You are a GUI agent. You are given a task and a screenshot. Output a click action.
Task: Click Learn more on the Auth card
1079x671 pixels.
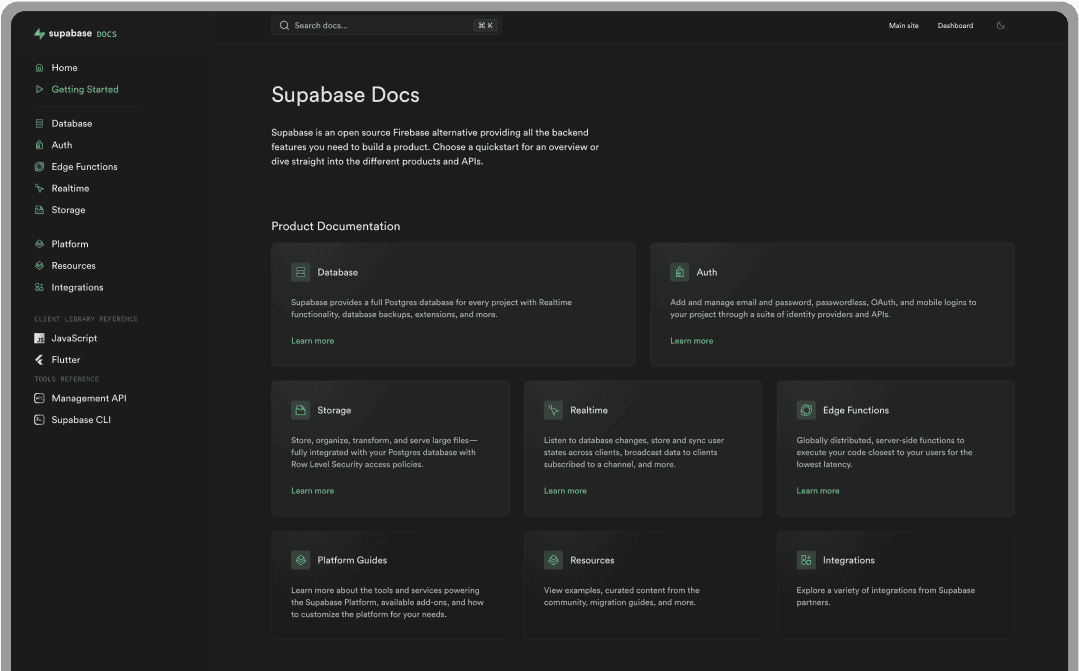[x=692, y=341]
